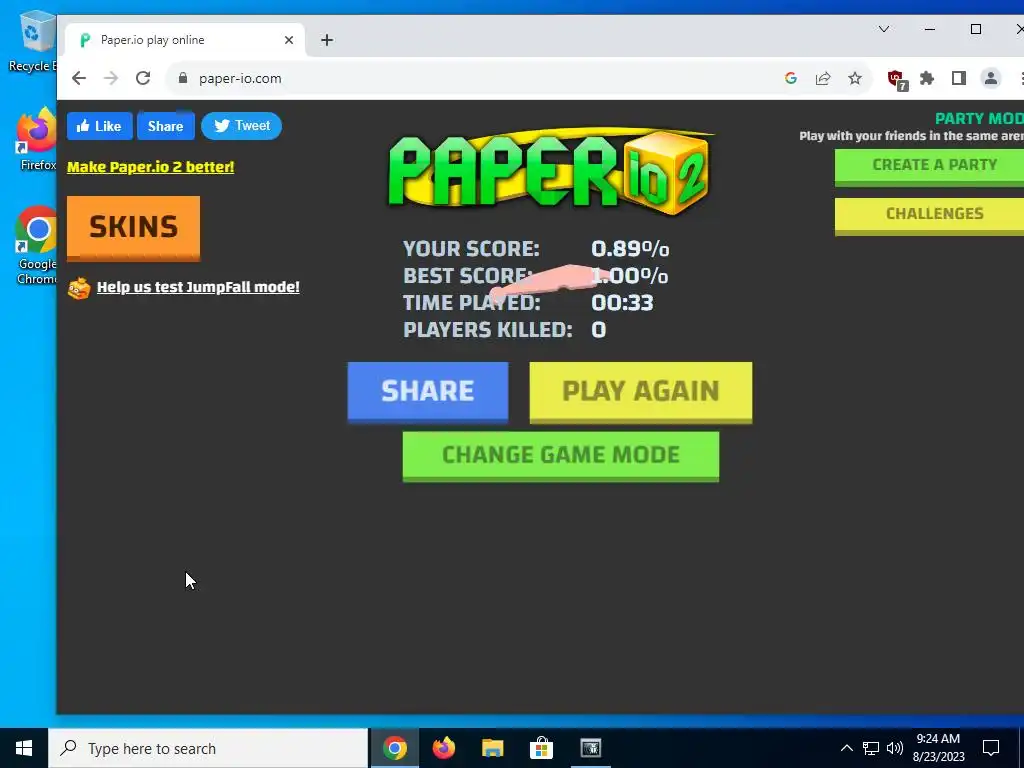1024x768 pixels.
Task: Open the notification center icon
Action: [991, 748]
